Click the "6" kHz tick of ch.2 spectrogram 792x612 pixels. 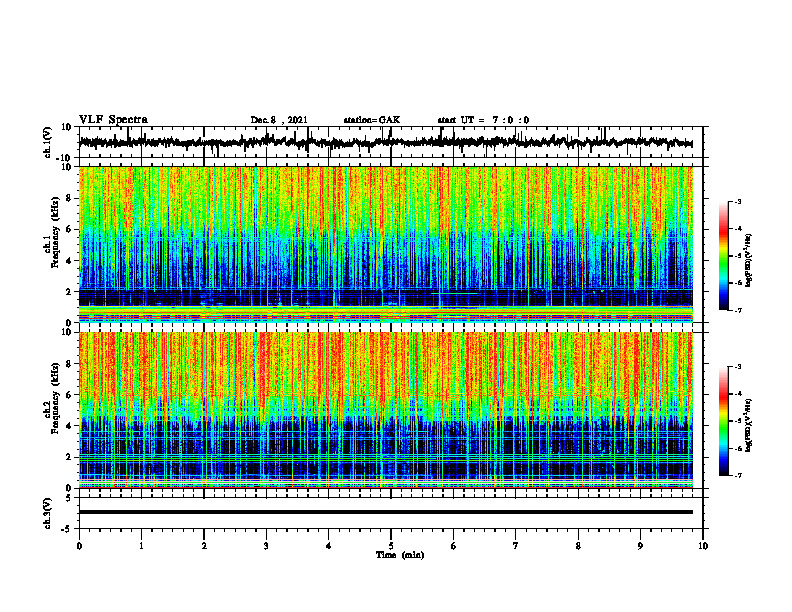(69, 395)
